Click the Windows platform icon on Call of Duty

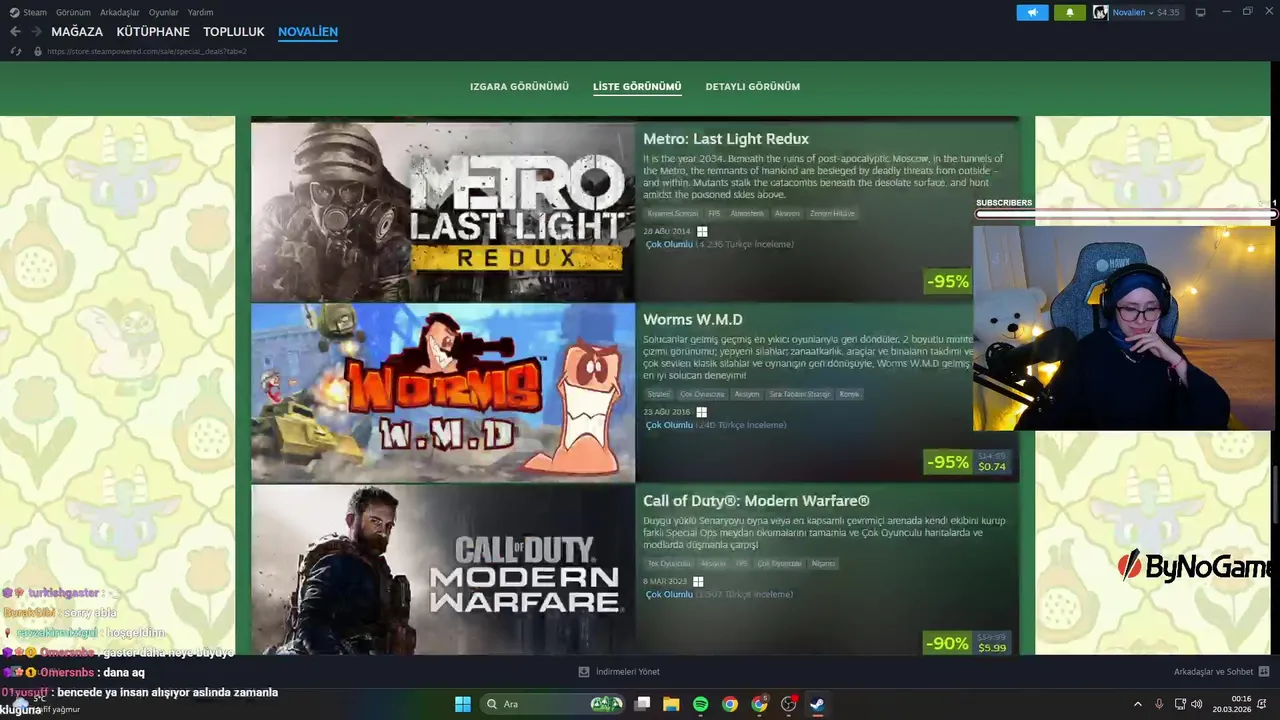pos(698,582)
